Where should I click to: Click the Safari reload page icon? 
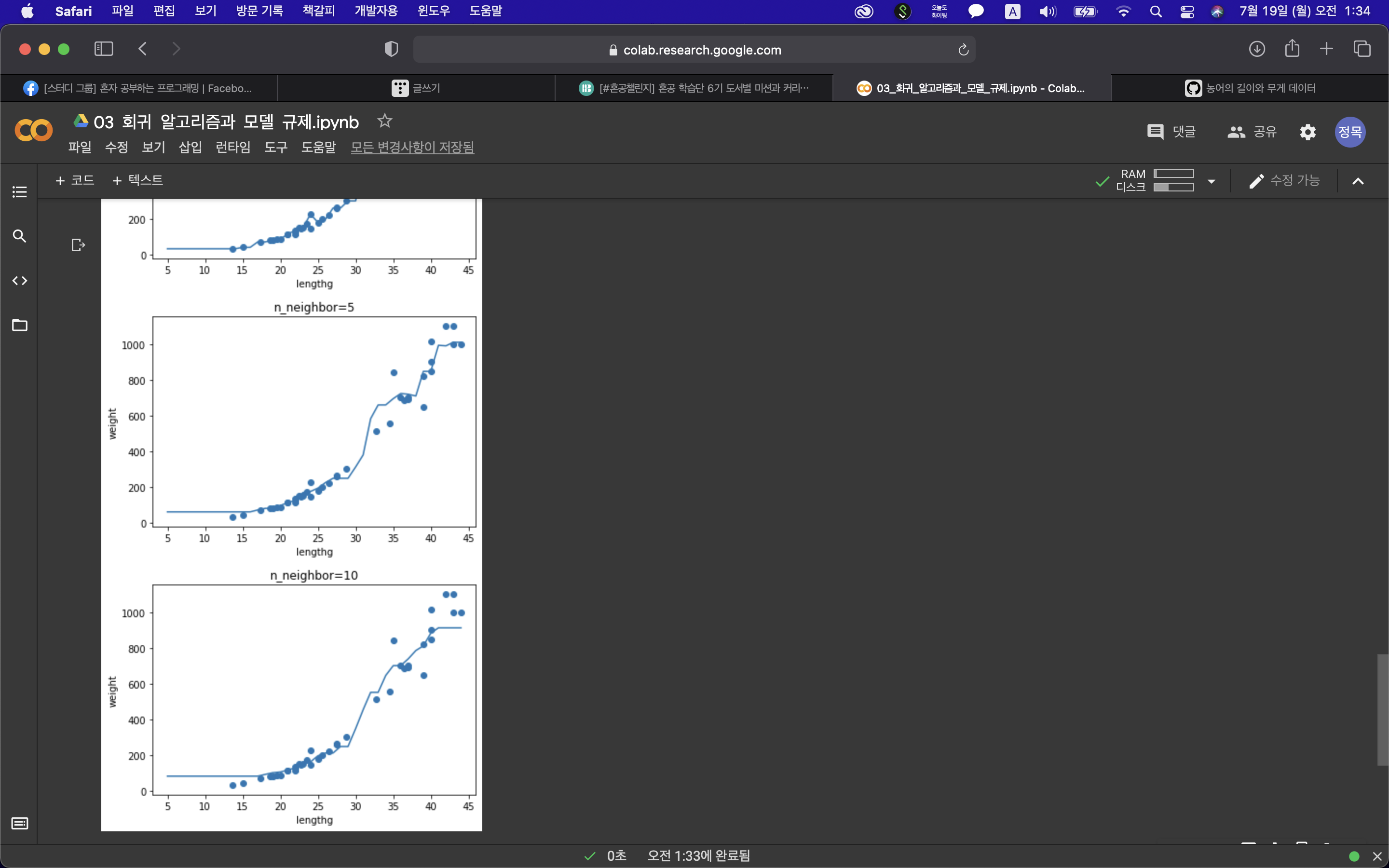(964, 50)
